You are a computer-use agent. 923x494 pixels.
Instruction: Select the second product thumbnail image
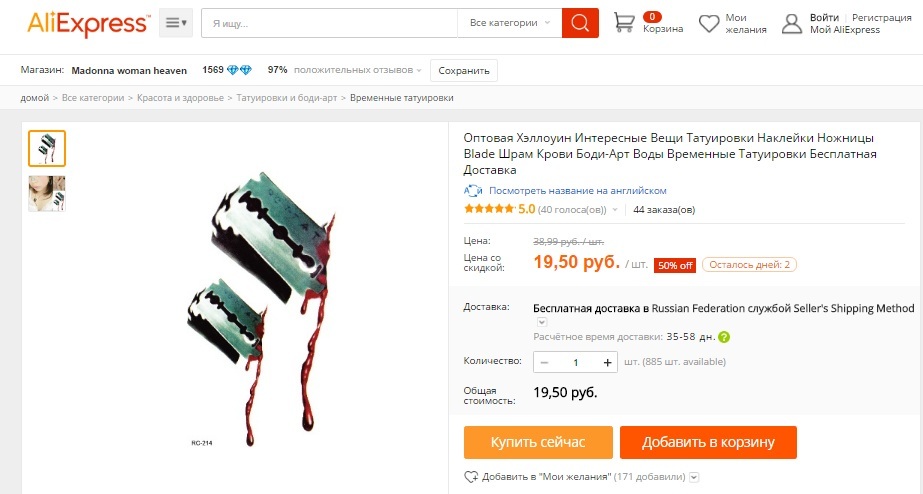[47, 194]
